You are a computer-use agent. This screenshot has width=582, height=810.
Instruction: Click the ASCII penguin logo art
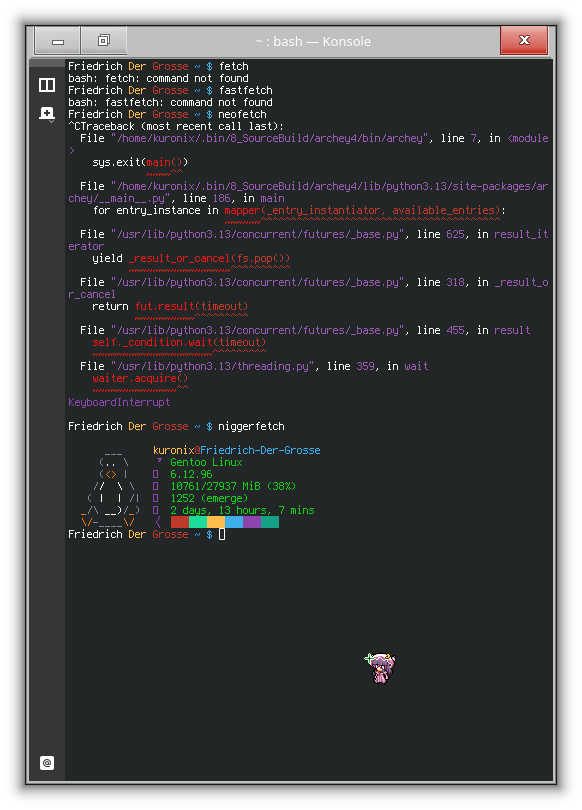[x=111, y=487]
